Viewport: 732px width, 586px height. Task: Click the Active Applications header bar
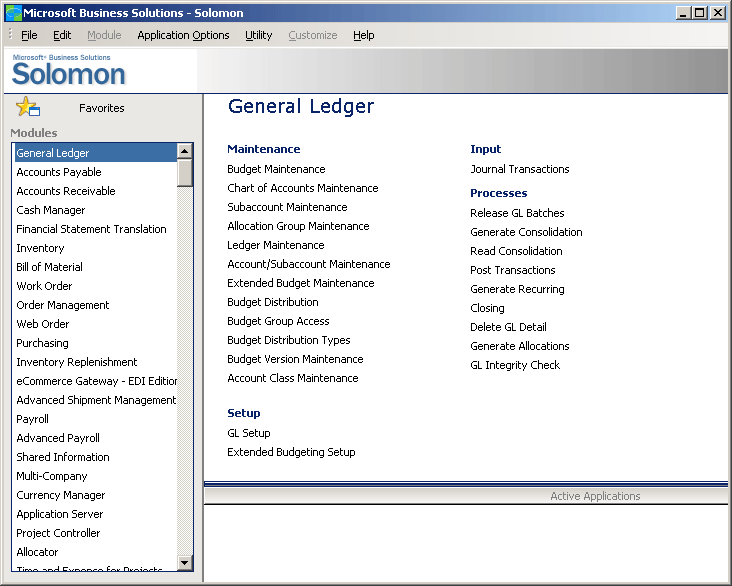click(466, 496)
